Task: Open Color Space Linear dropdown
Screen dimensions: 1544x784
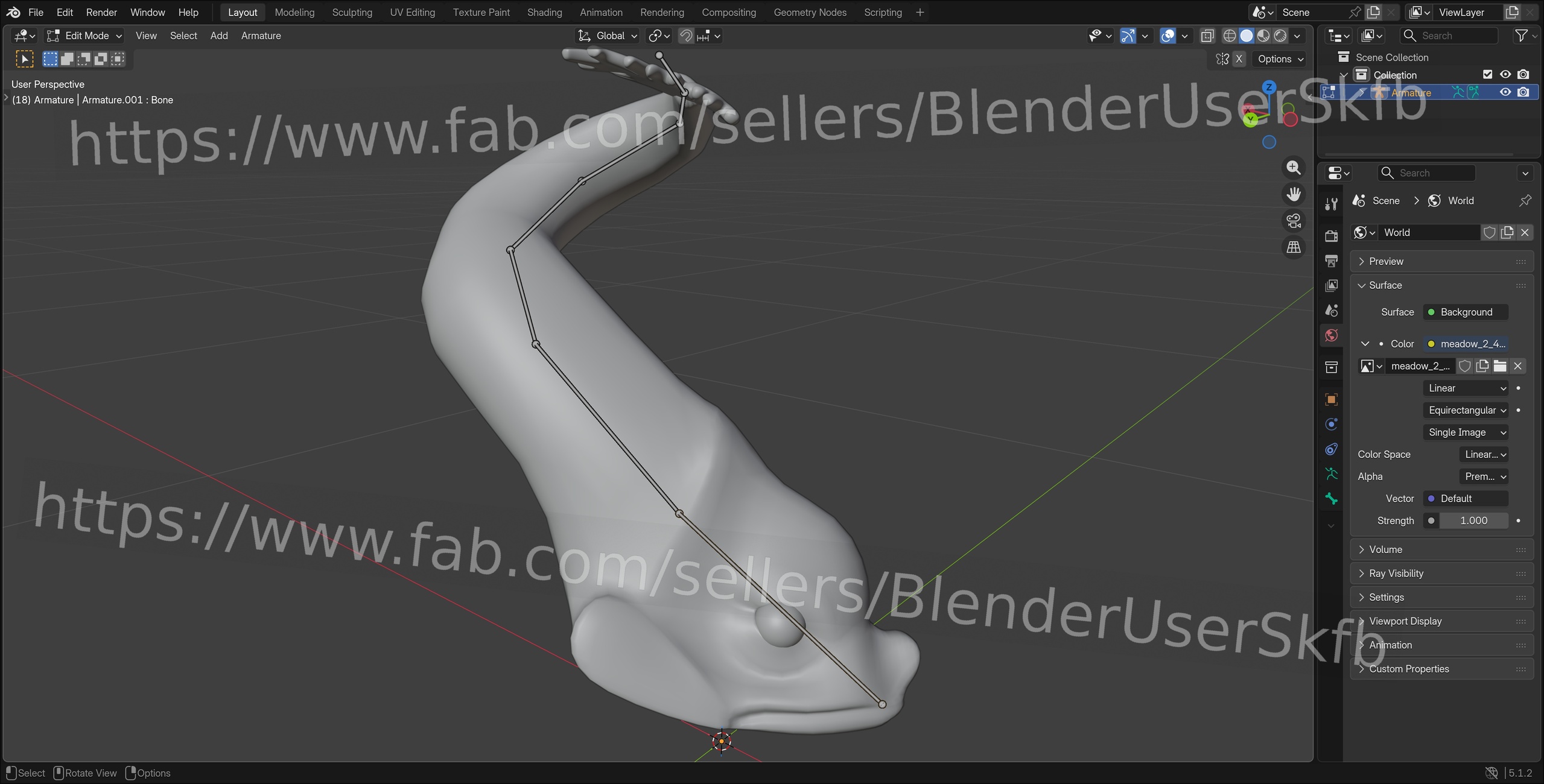Action: (x=1484, y=455)
